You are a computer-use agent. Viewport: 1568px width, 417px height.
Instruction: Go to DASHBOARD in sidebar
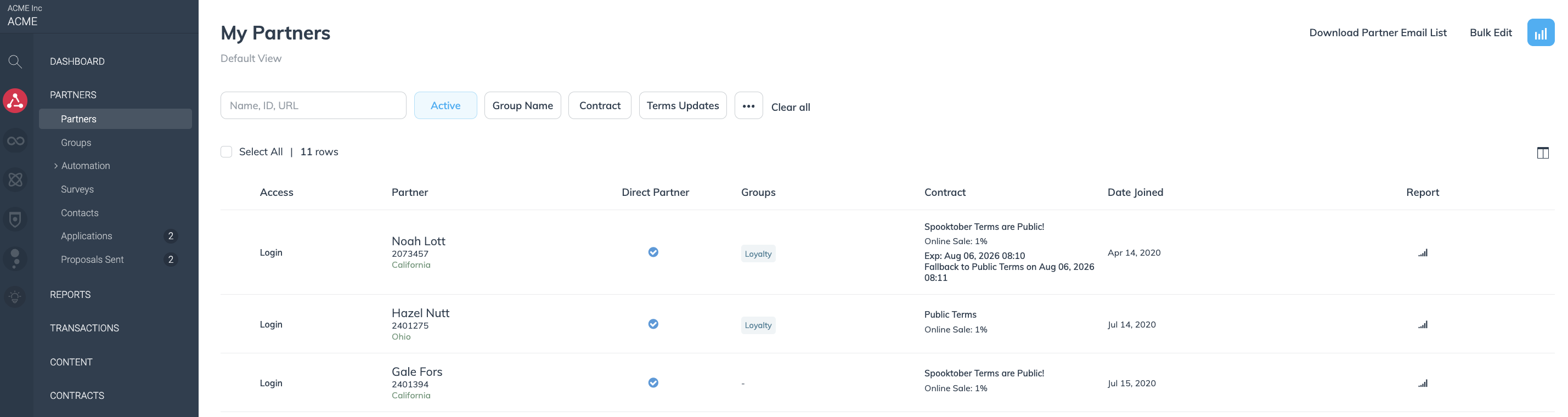(77, 61)
